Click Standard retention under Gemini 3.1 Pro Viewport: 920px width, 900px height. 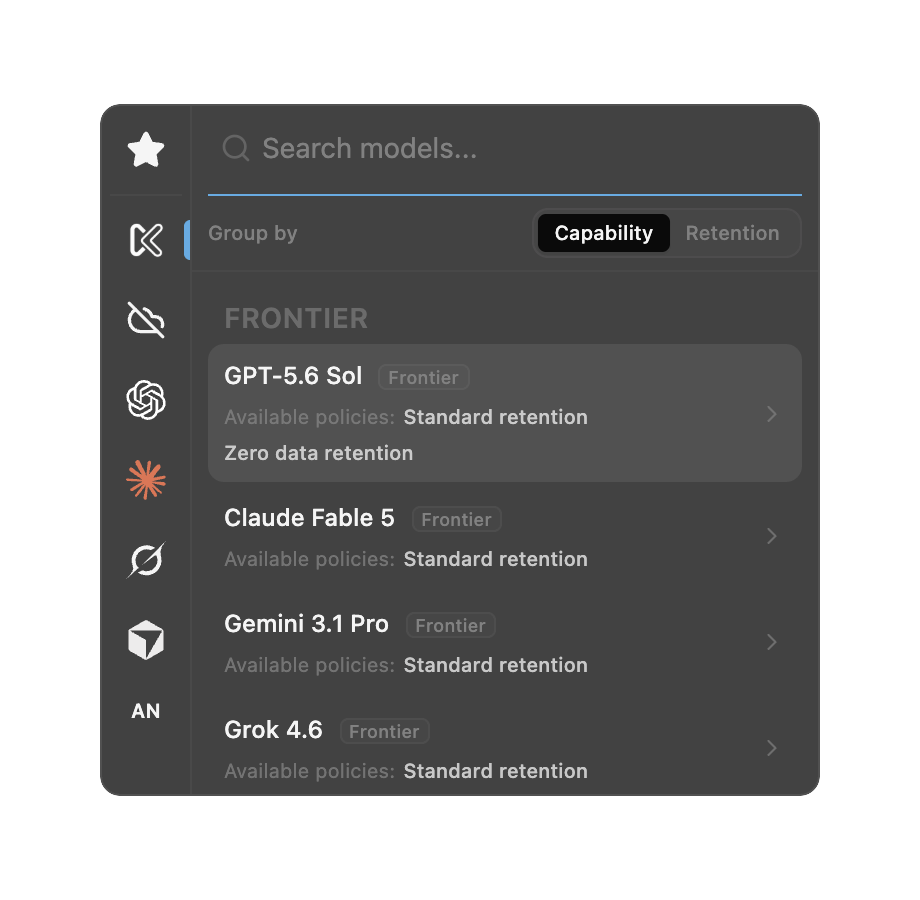(496, 665)
